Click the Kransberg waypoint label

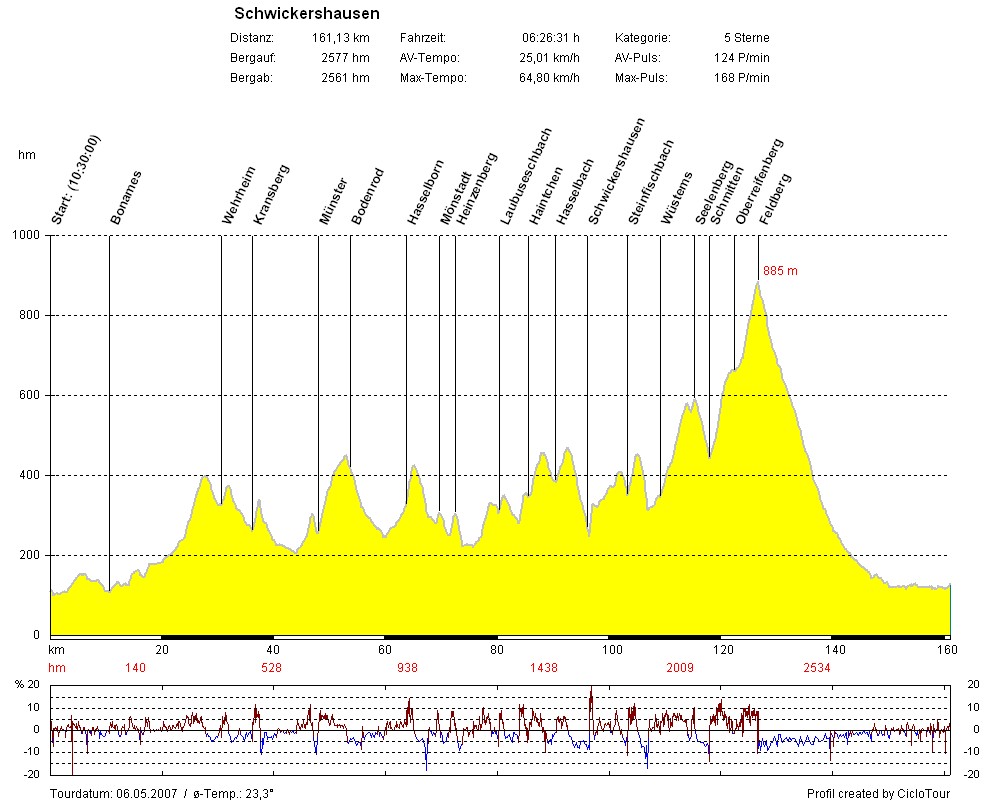point(271,193)
